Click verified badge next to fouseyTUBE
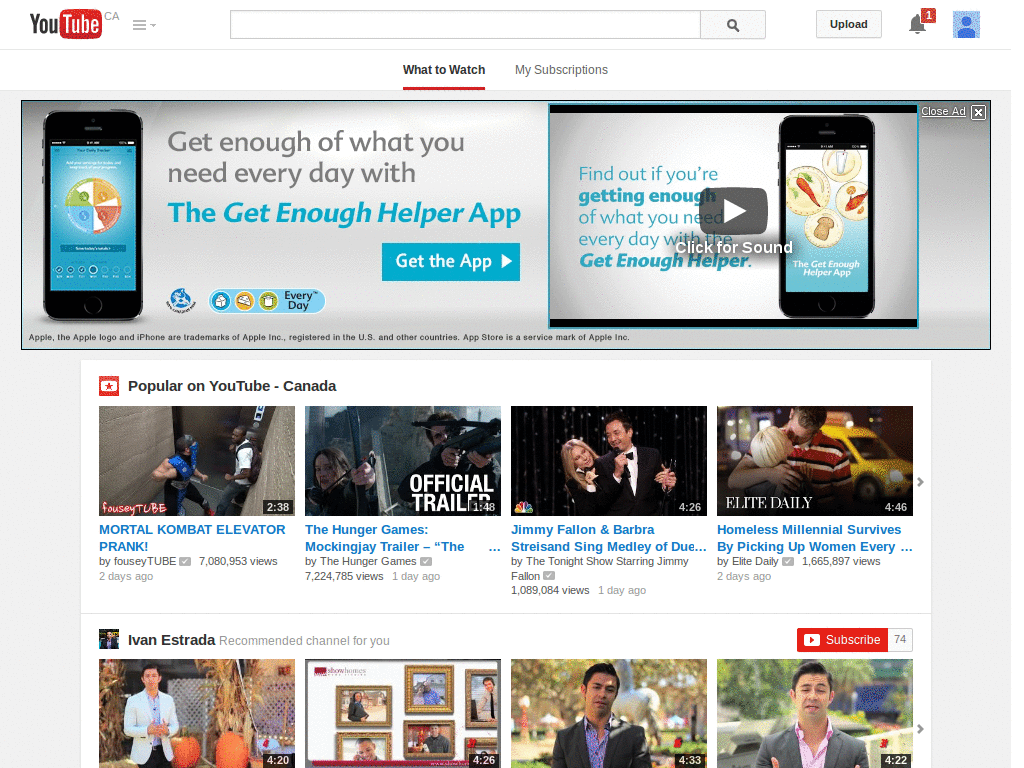This screenshot has height=768, width=1024. [185, 561]
